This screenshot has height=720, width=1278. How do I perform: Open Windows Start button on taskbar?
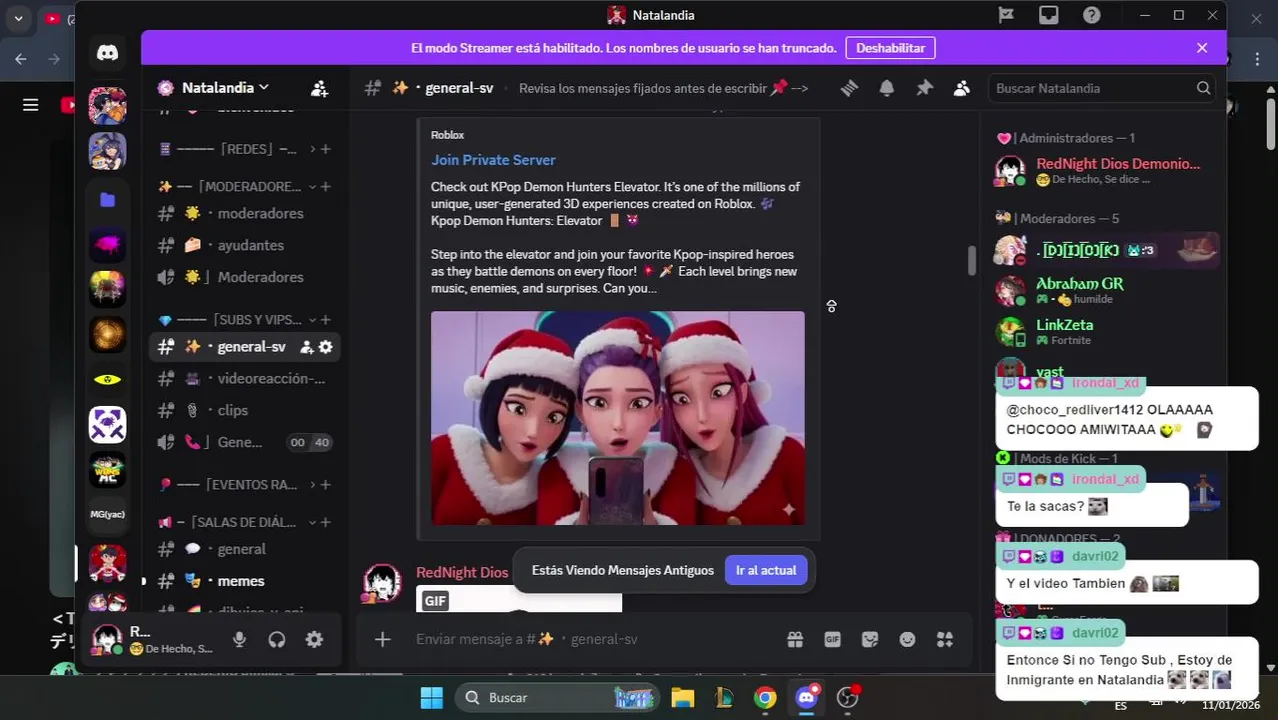click(431, 698)
